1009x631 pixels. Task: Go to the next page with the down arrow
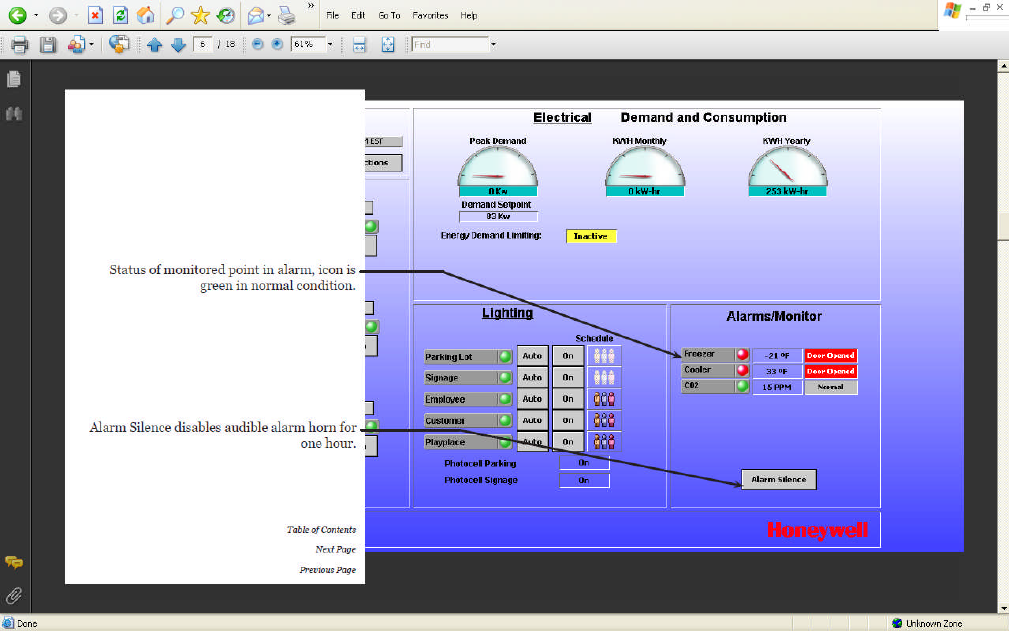(x=178, y=45)
